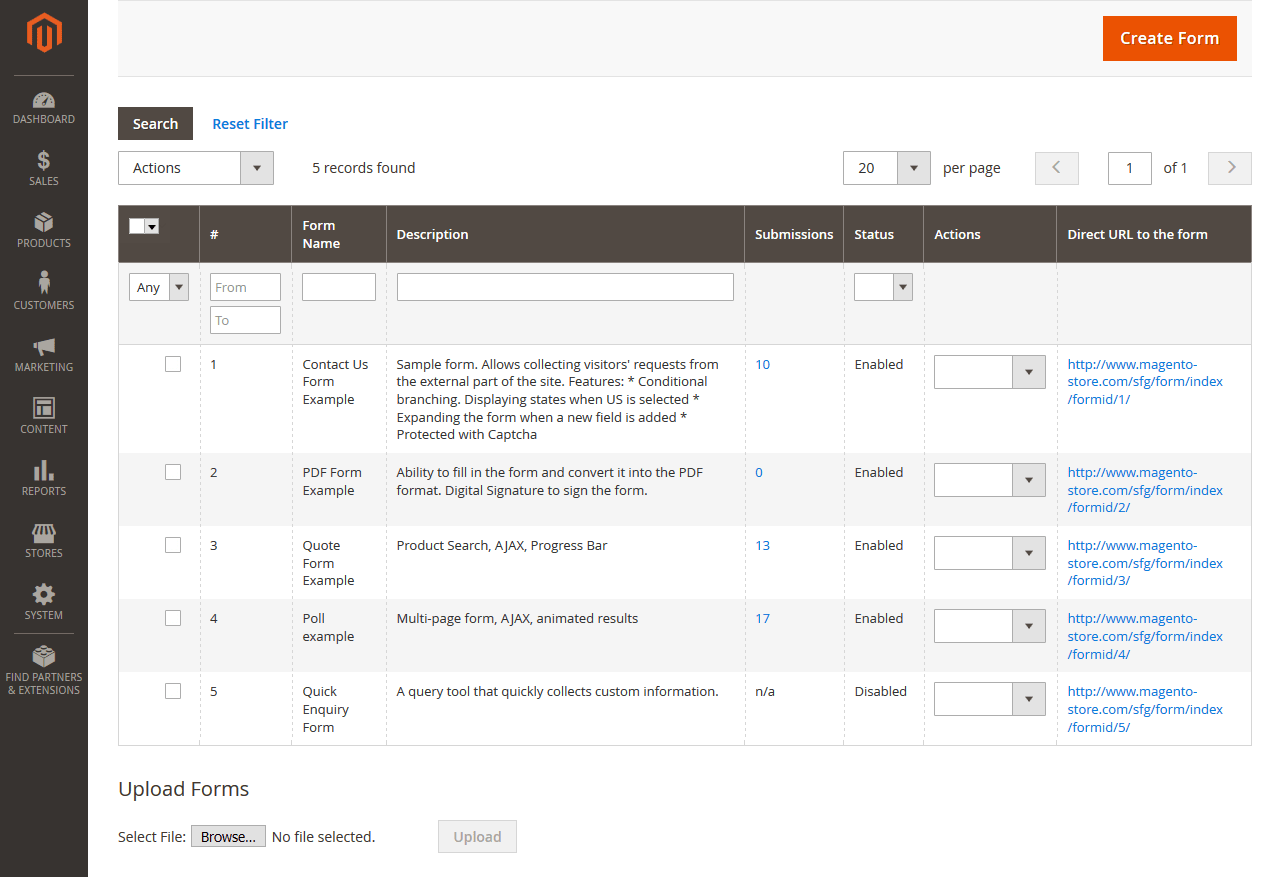Click the Browse button under Upload Forms
Screen dimensions: 1282x877
[228, 836]
